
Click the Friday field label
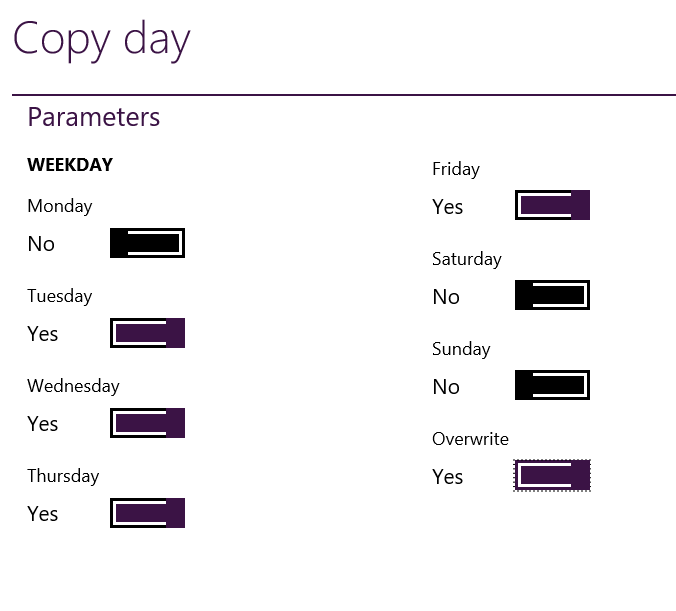[456, 169]
